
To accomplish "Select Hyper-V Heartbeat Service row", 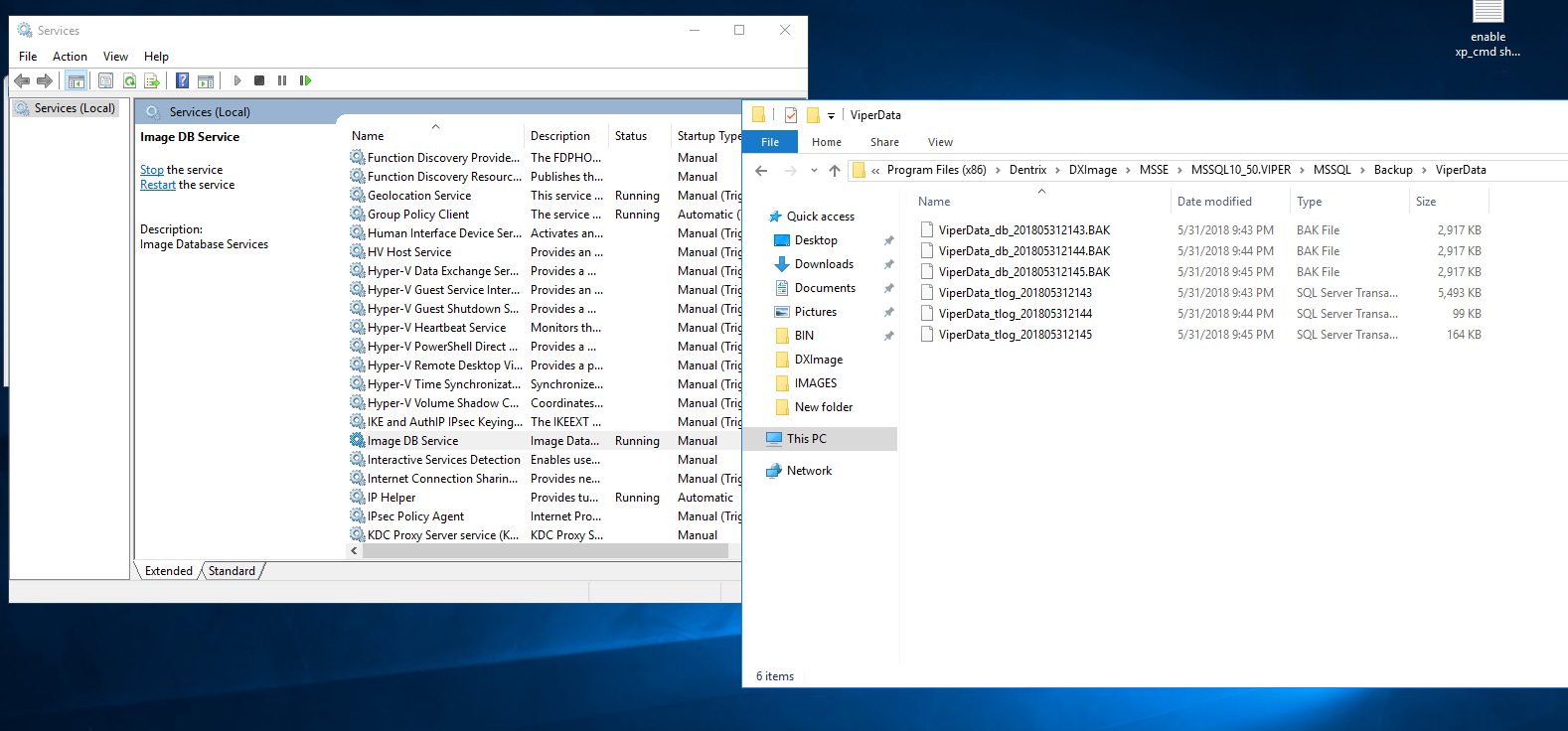I will coord(545,328).
